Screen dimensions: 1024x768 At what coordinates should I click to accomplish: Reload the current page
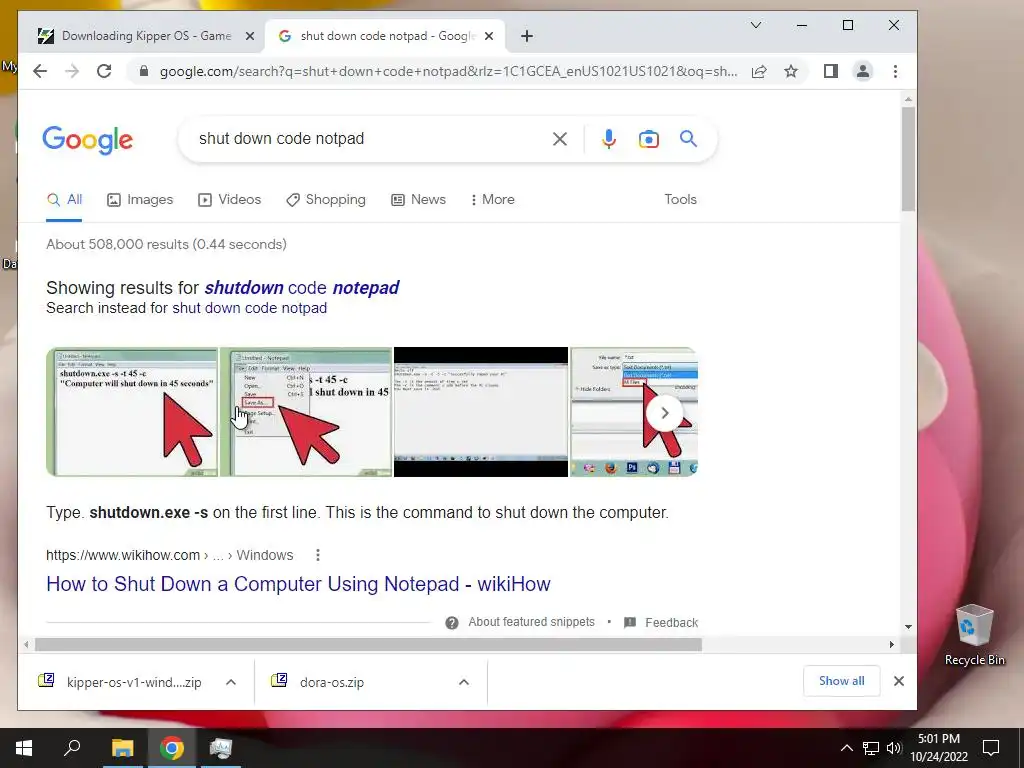tap(104, 71)
